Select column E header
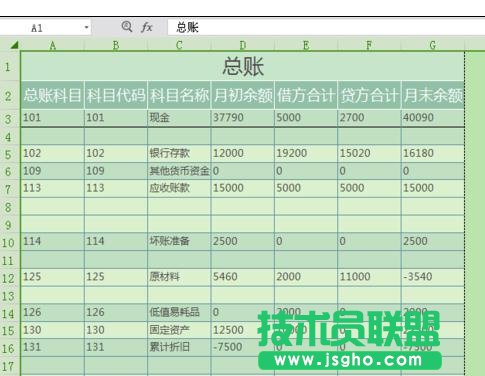 click(306, 45)
